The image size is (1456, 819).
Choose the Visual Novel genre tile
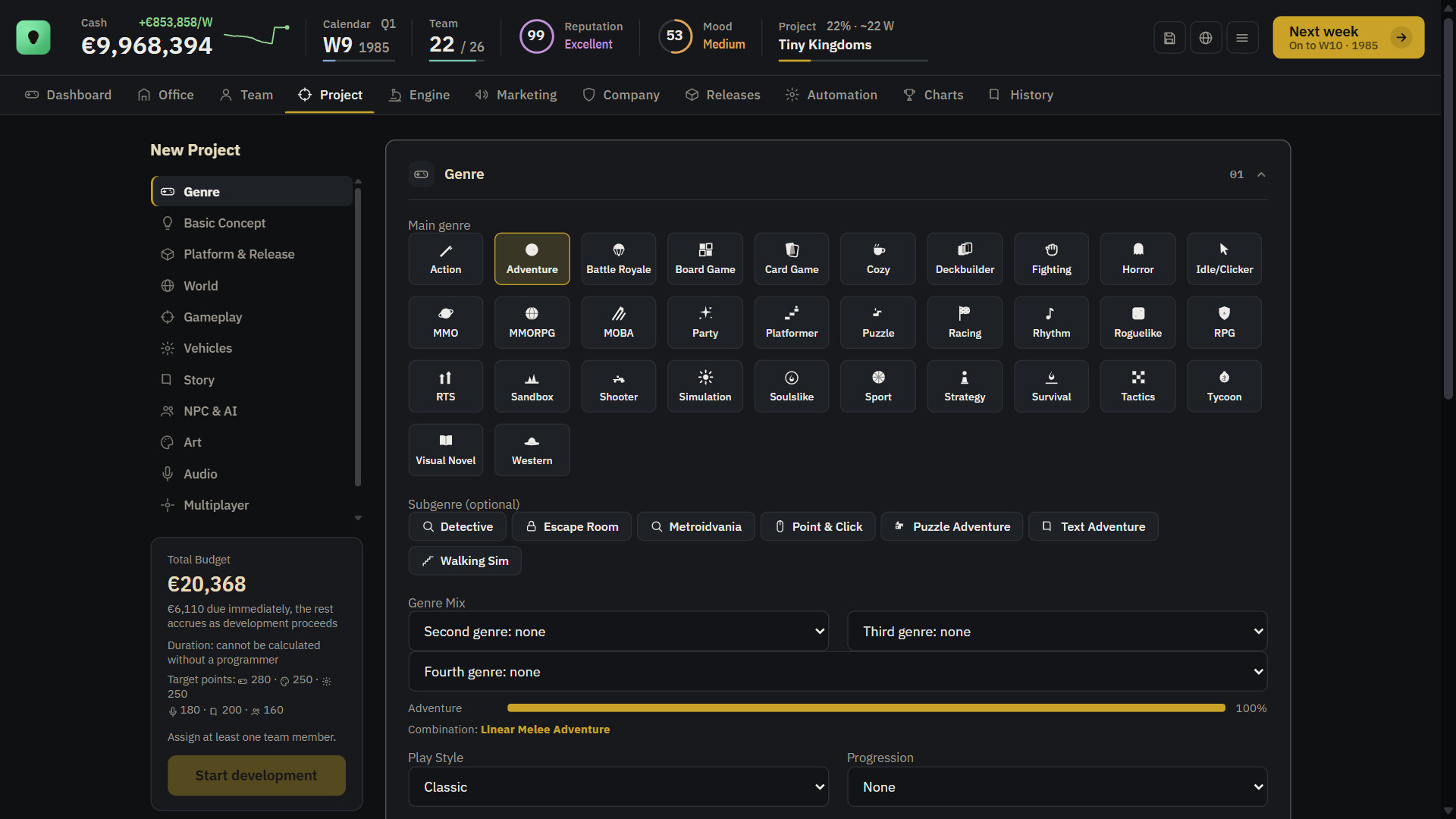446,450
